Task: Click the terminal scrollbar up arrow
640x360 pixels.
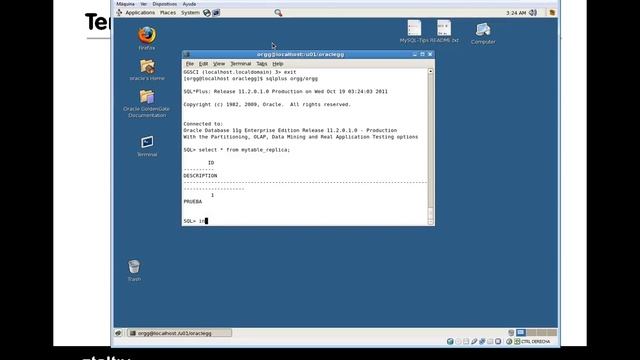Action: tap(430, 71)
